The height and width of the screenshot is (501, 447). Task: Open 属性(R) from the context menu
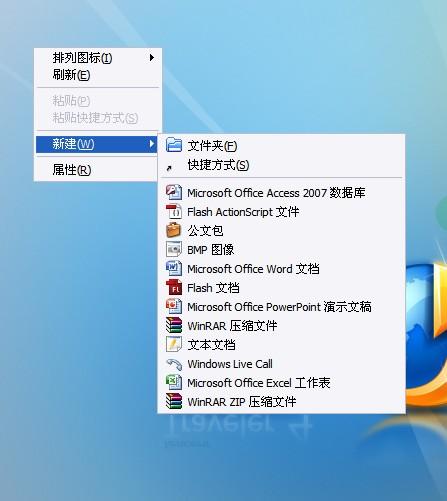96,170
